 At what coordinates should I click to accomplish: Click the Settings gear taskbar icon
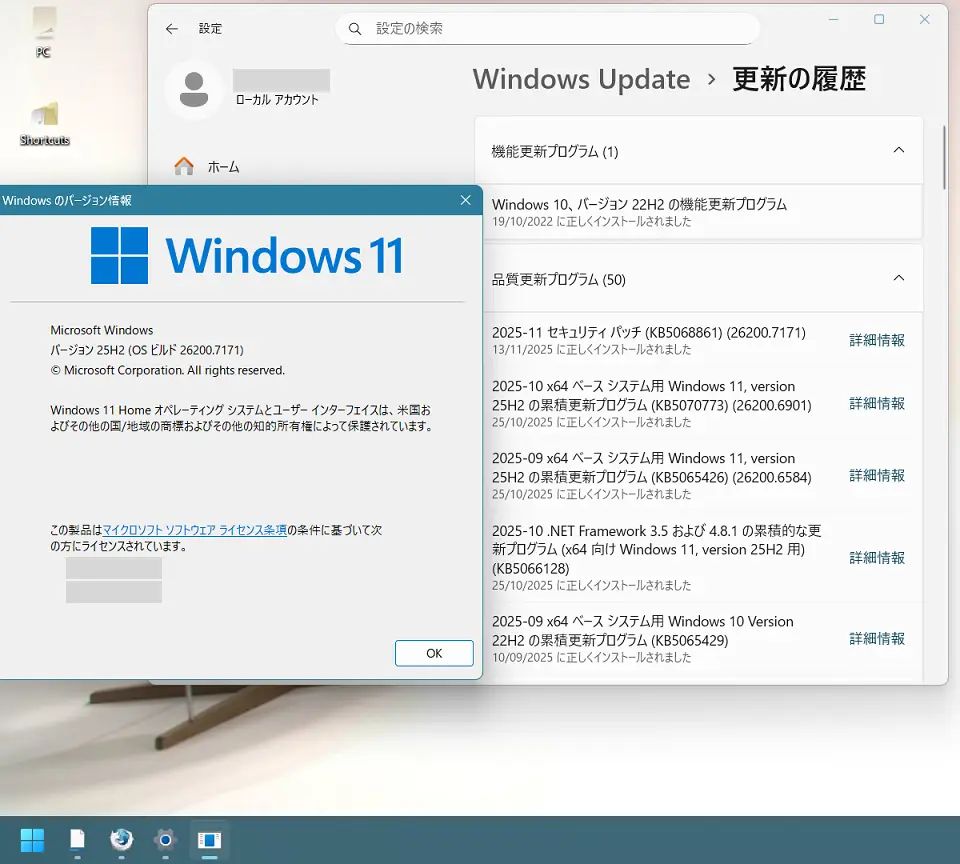(165, 838)
